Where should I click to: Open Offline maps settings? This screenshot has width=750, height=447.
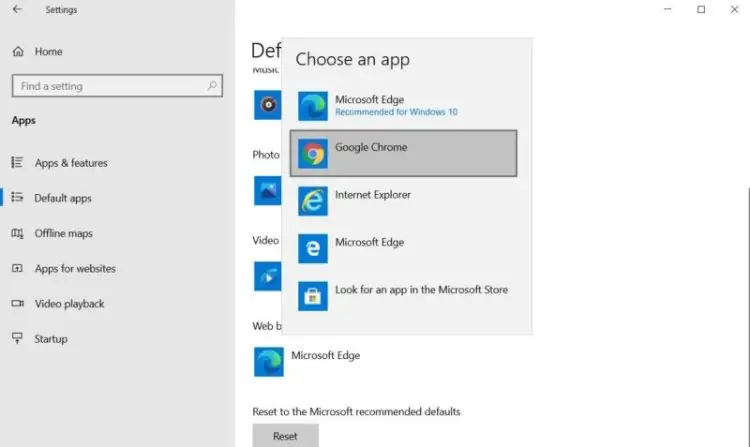[x=64, y=233]
